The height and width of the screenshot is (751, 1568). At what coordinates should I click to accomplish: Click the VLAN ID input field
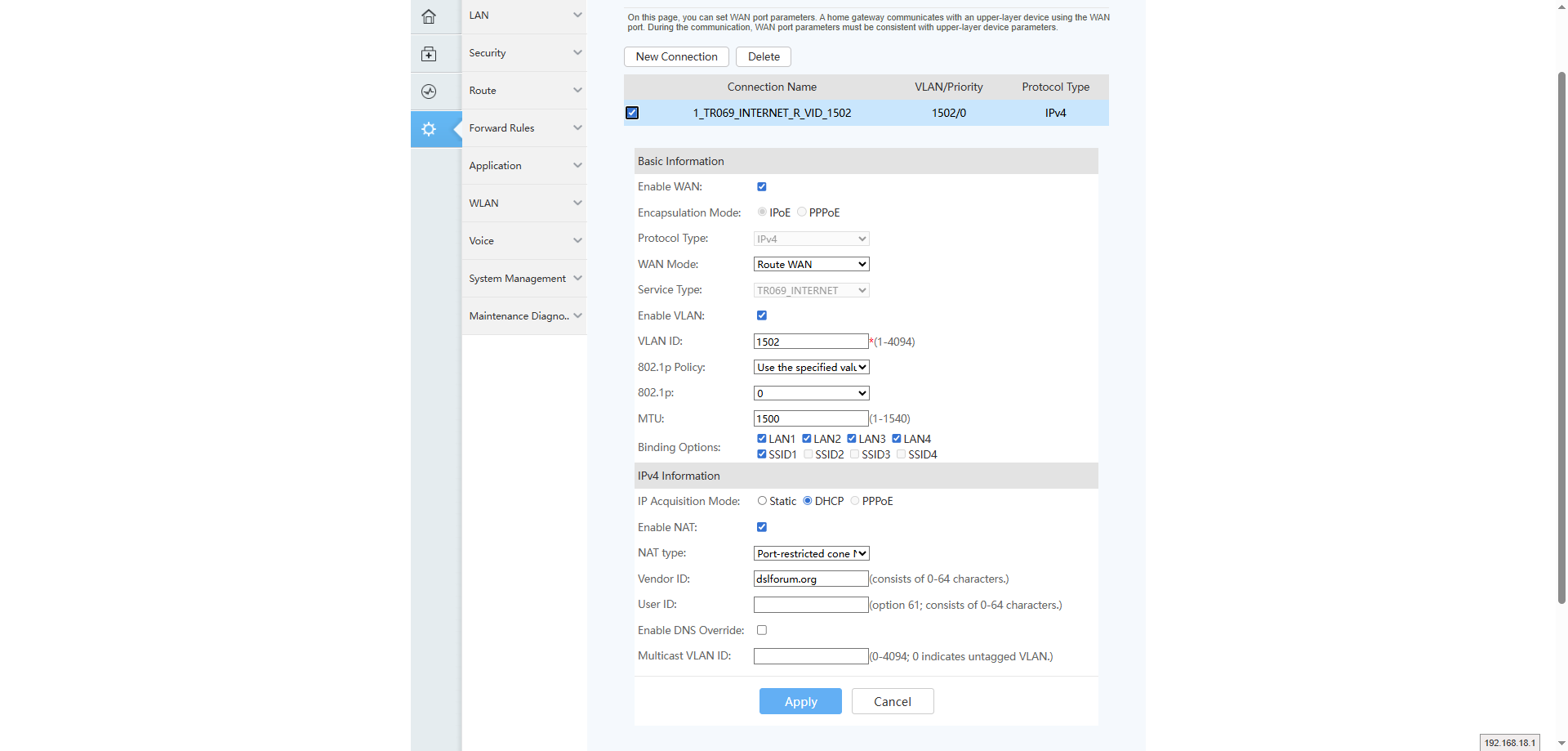tap(810, 342)
